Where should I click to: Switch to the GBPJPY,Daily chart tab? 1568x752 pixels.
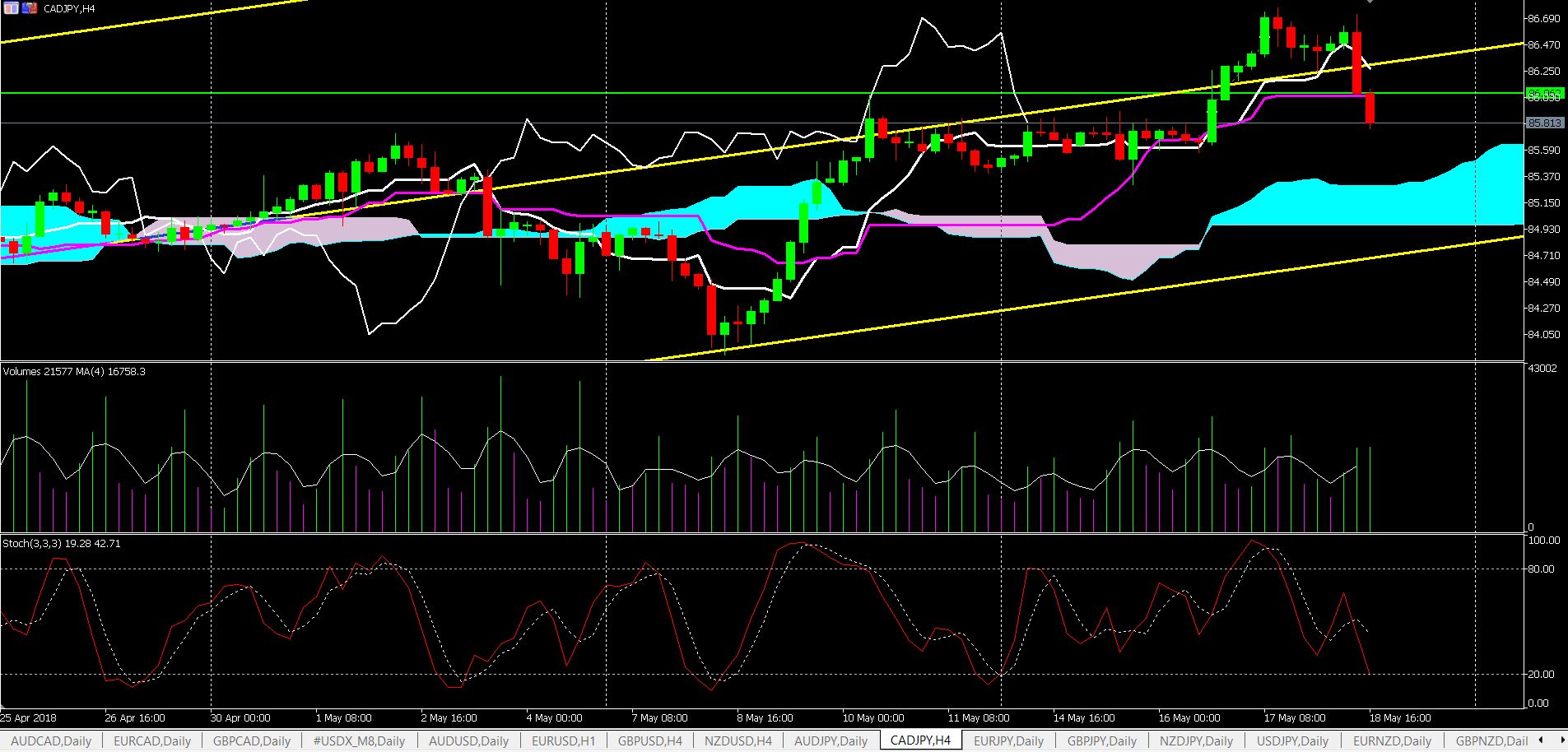1101,740
